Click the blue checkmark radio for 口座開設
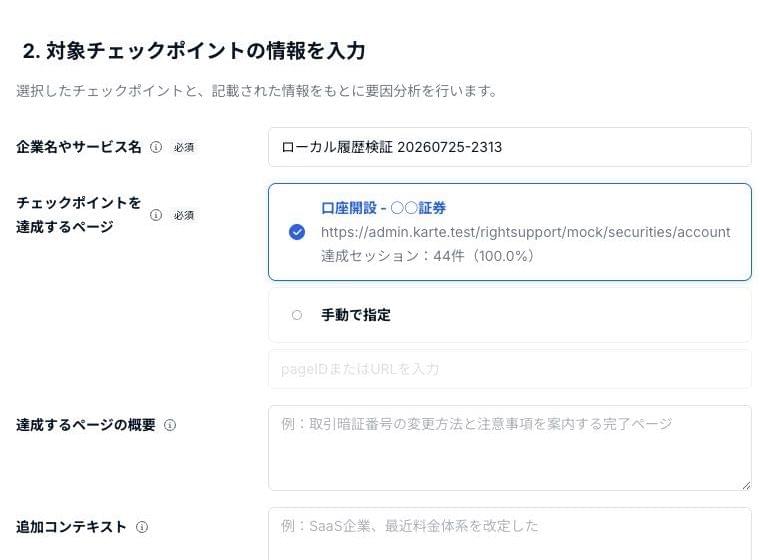 coord(297,232)
